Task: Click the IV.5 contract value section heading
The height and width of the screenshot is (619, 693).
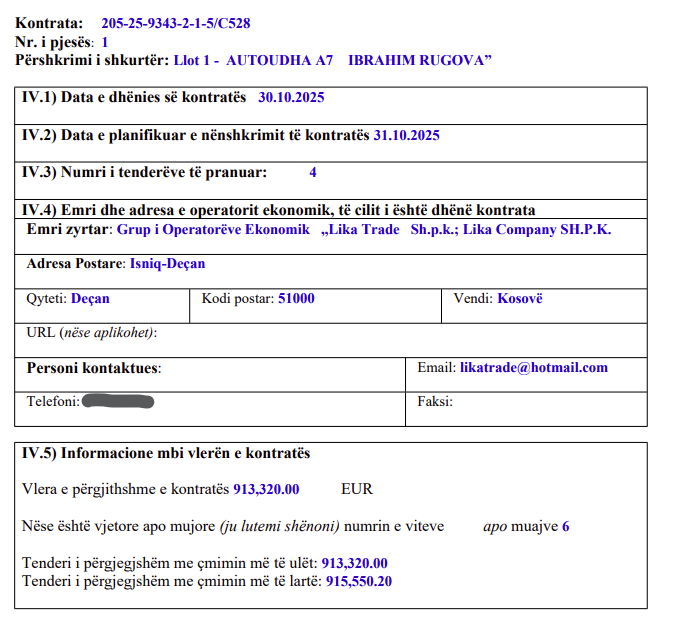Action: [x=166, y=453]
